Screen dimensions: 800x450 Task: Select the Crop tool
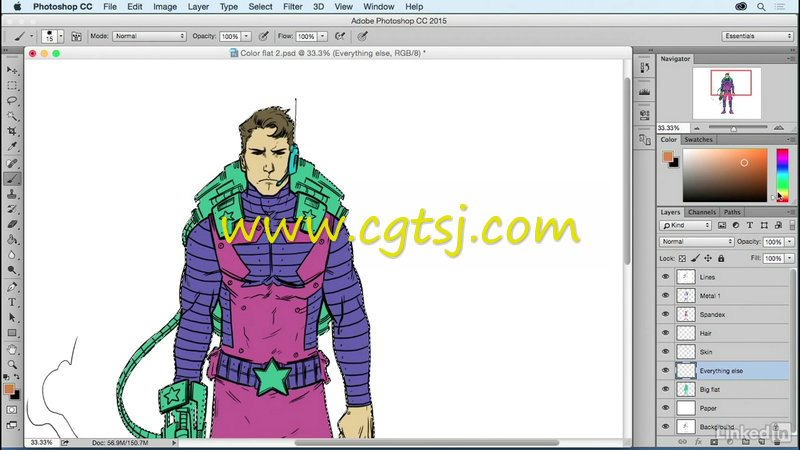pos(12,131)
